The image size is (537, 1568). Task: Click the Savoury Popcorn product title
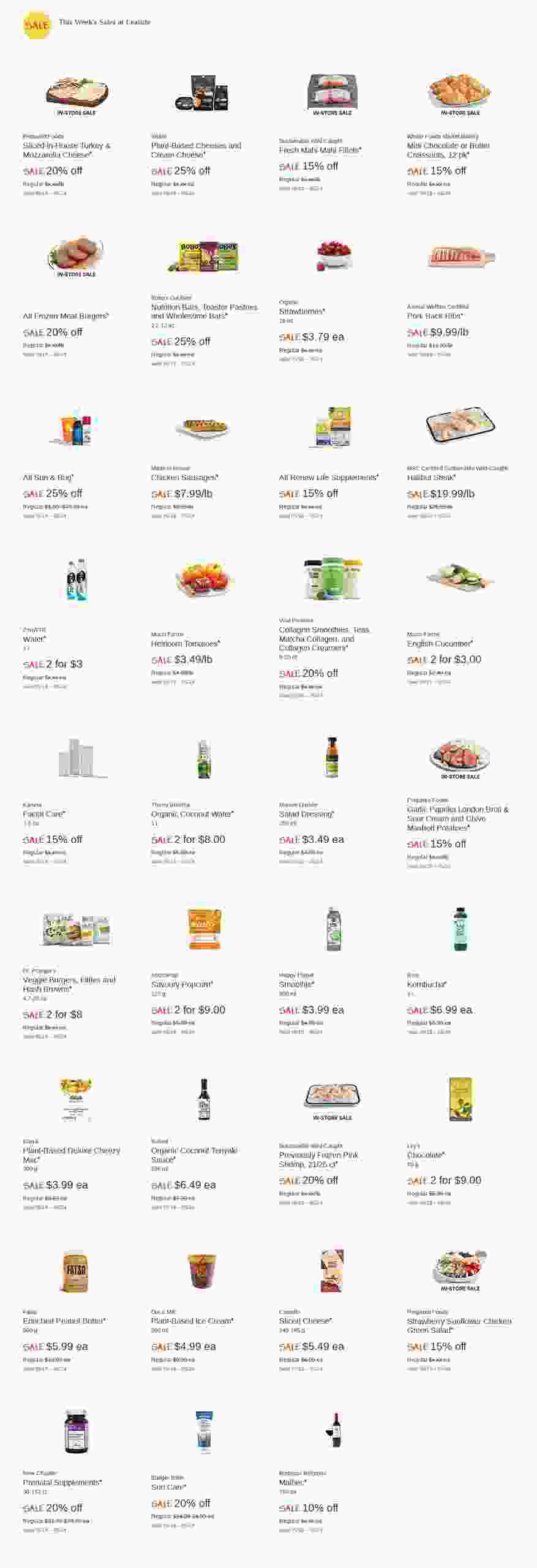pyautogui.click(x=182, y=984)
